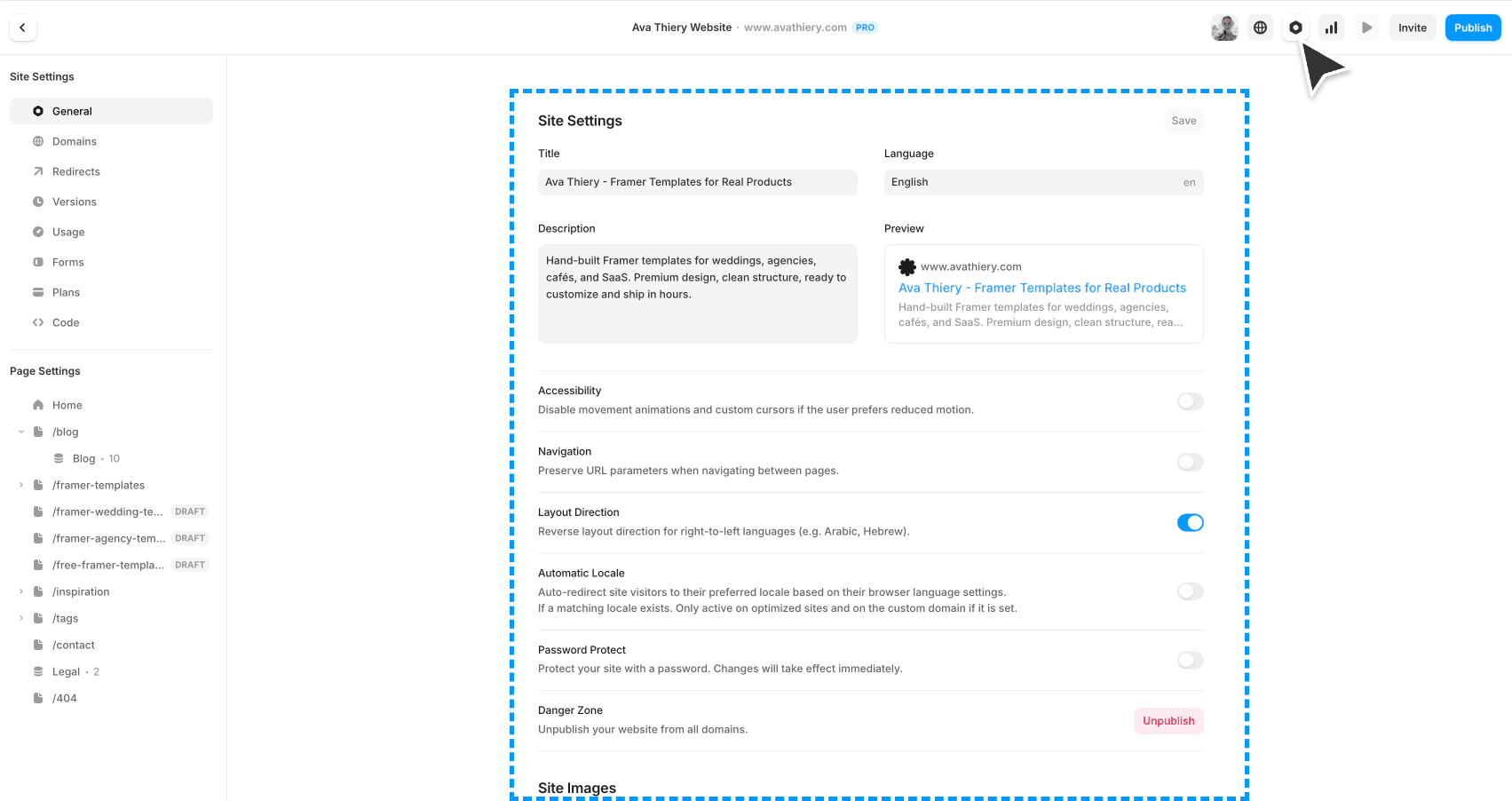The width and height of the screenshot is (1512, 801).
Task: Click the PRO badge in the header
Action: pyautogui.click(x=866, y=28)
